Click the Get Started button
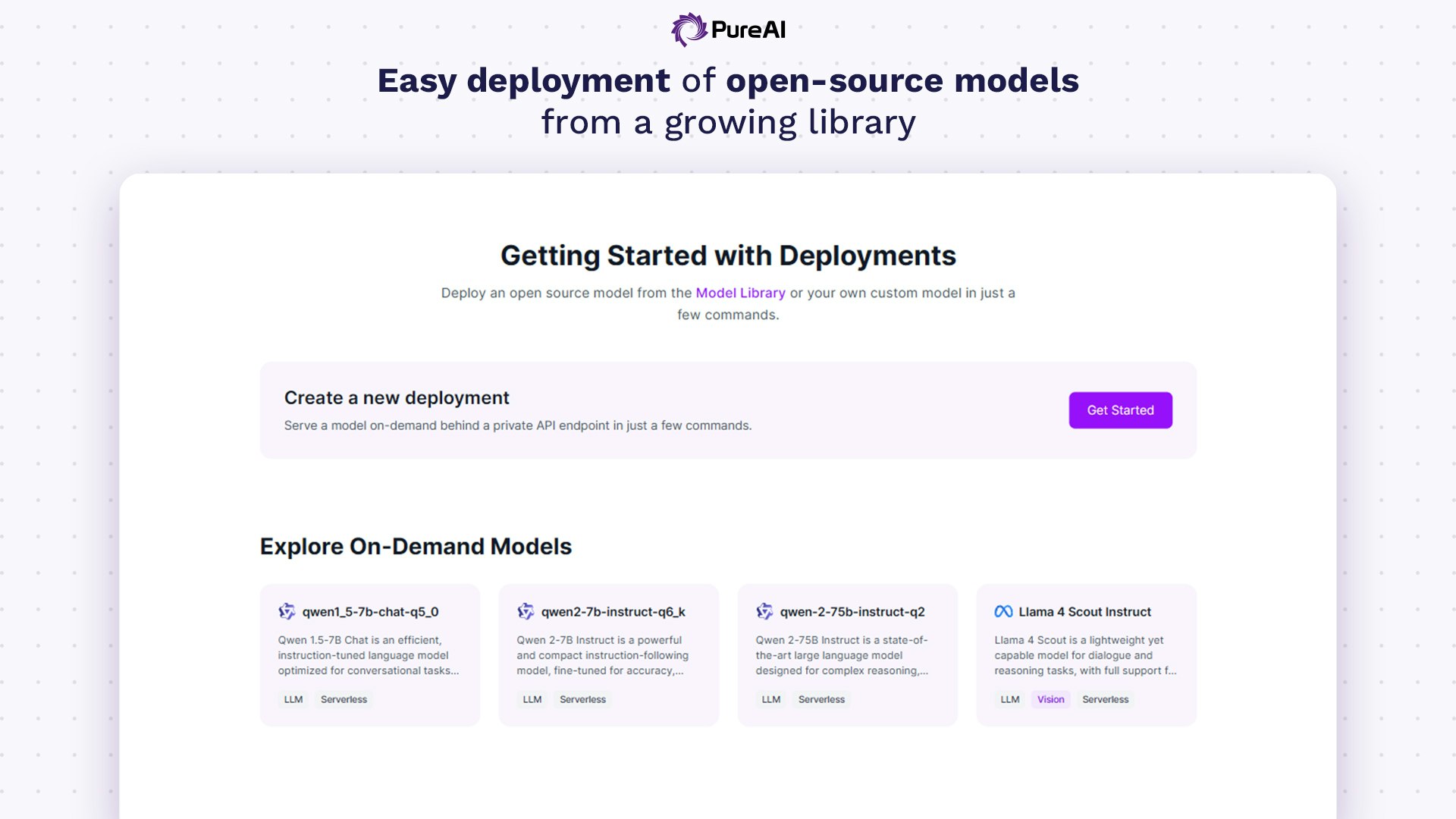Viewport: 1456px width, 819px height. point(1120,410)
